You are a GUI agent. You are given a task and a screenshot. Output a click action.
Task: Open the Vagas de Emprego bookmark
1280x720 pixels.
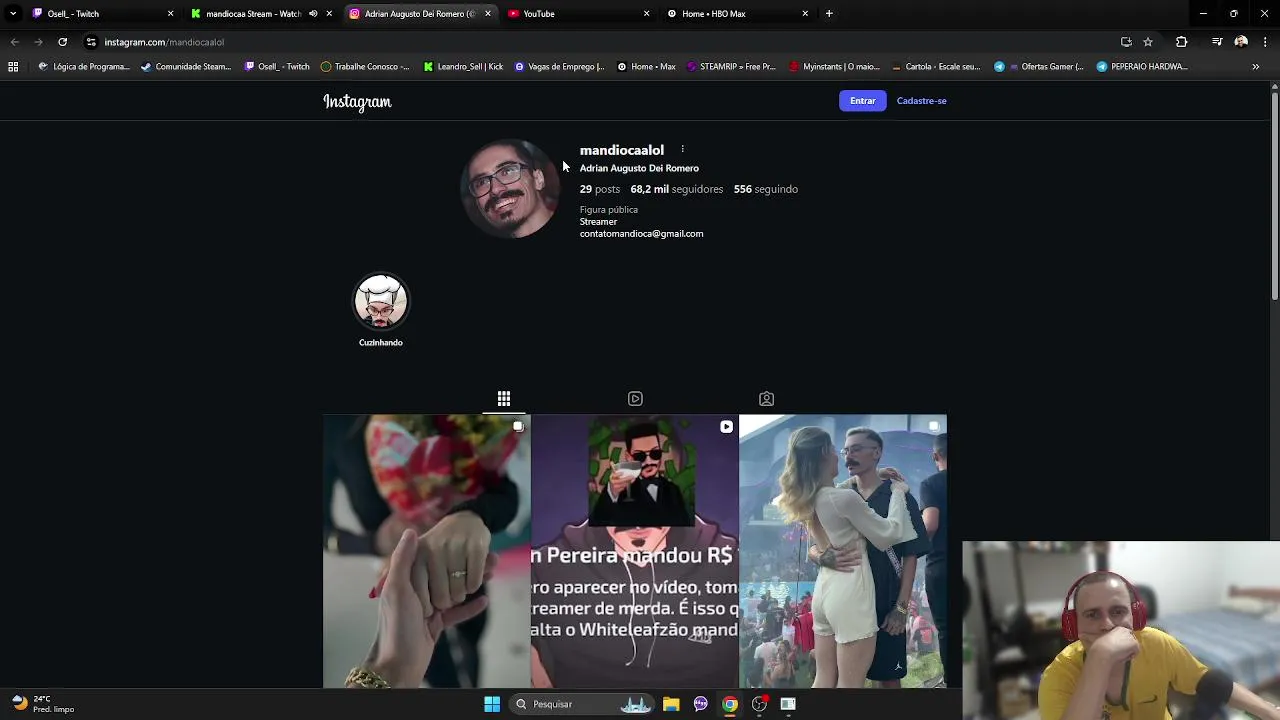pos(559,67)
